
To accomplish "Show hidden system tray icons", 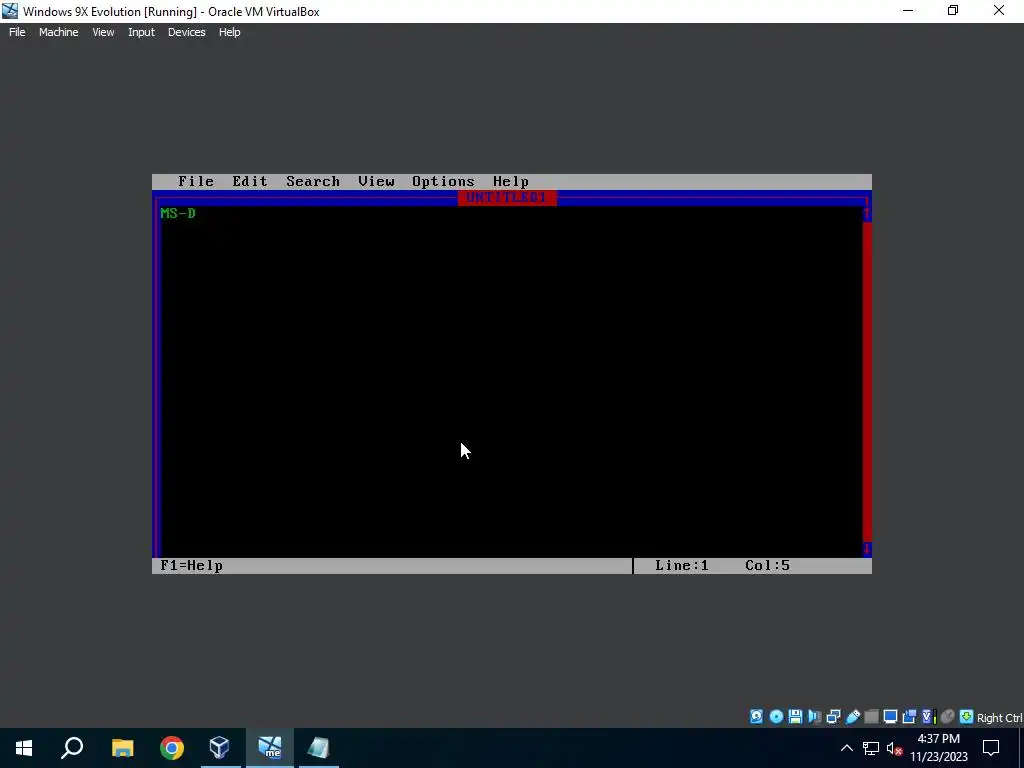I will point(846,748).
